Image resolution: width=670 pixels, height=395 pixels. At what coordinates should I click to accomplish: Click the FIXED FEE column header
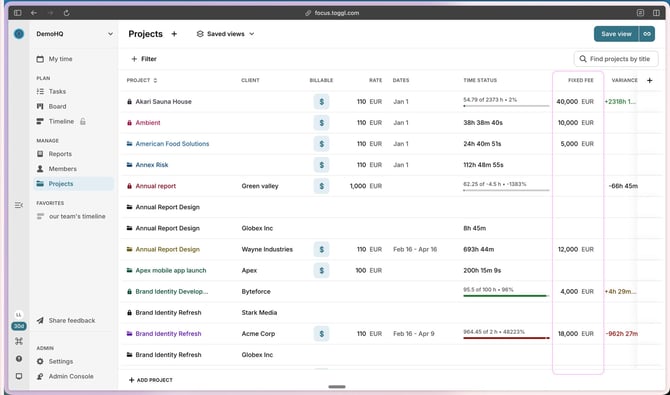[x=581, y=80]
